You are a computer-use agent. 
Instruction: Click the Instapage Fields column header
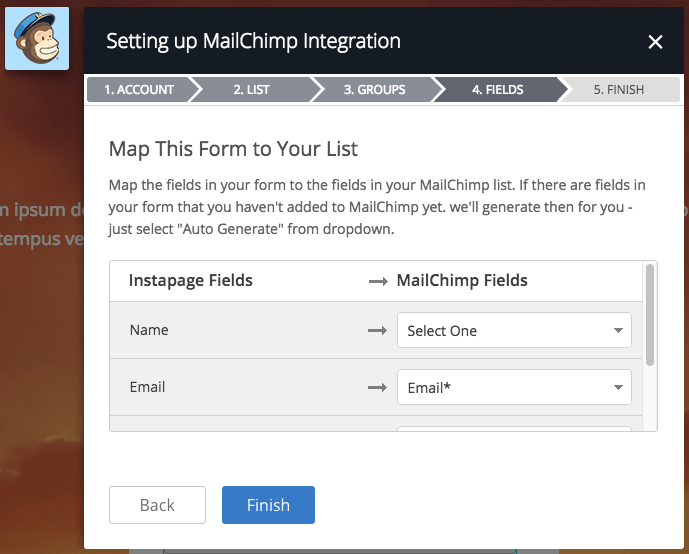click(191, 280)
